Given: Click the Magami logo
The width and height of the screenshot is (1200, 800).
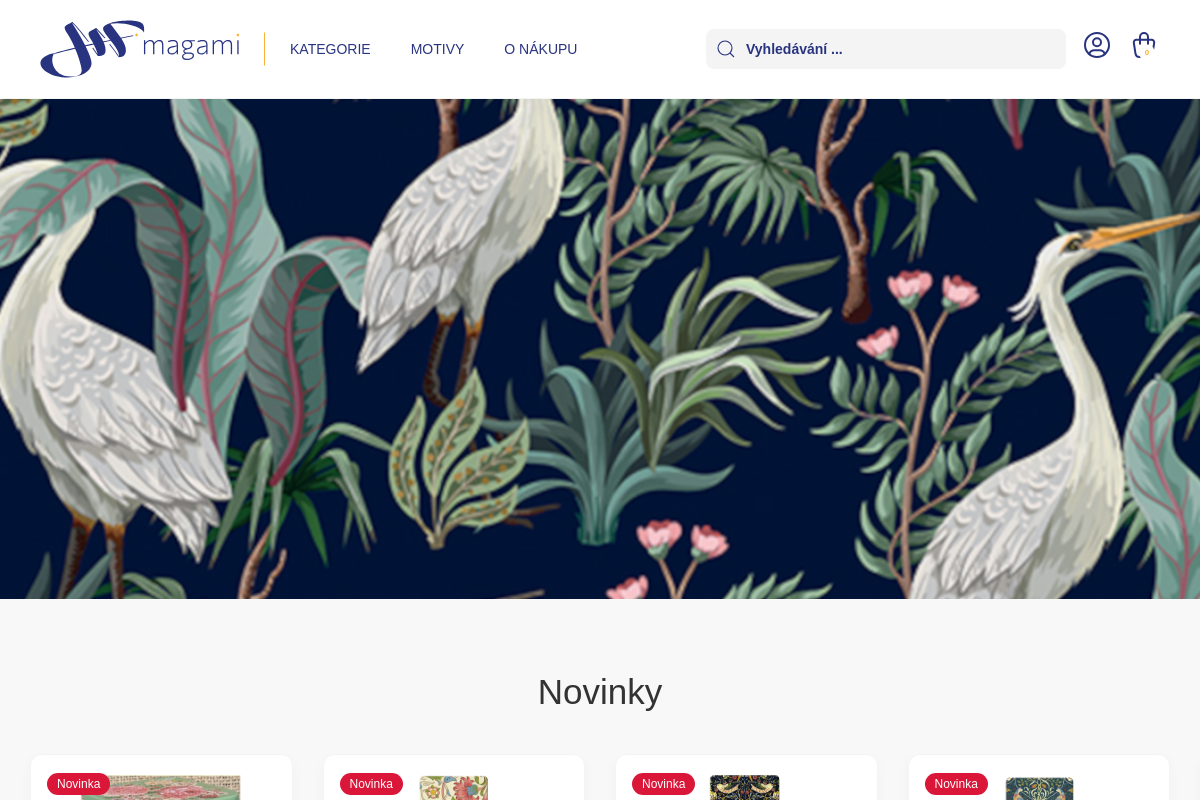Looking at the screenshot, I should [x=140, y=48].
